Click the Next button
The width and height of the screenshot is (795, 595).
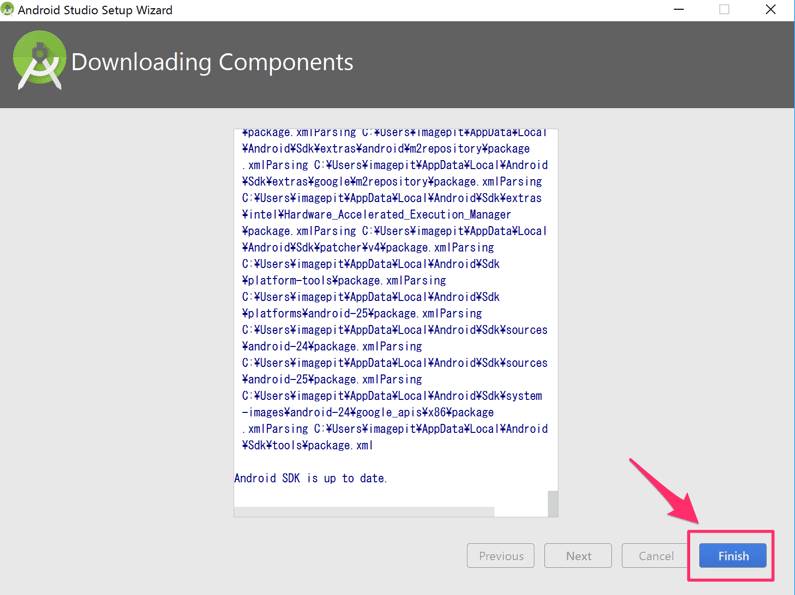pyautogui.click(x=578, y=555)
